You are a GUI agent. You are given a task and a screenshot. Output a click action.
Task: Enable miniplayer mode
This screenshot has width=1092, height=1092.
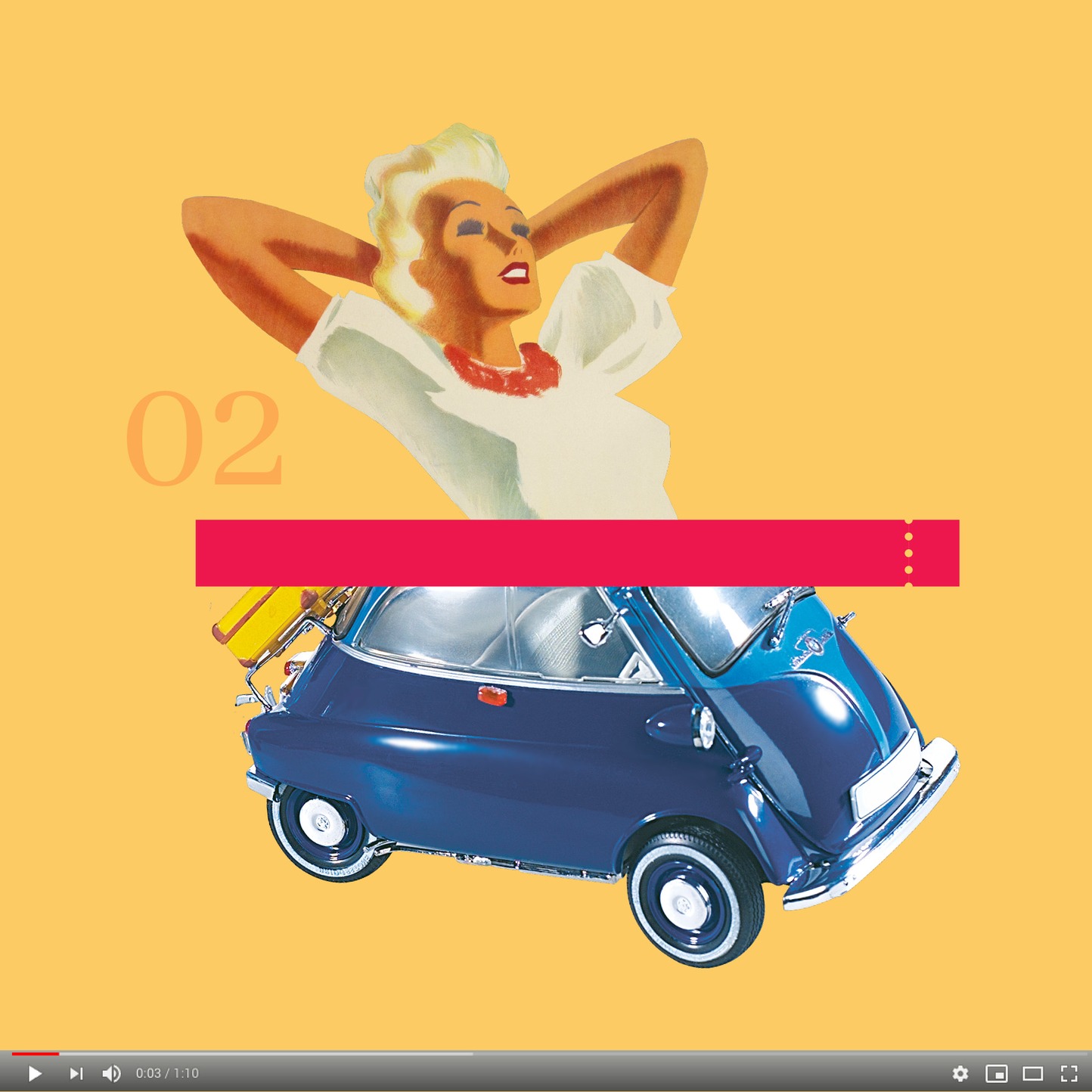[997, 1073]
